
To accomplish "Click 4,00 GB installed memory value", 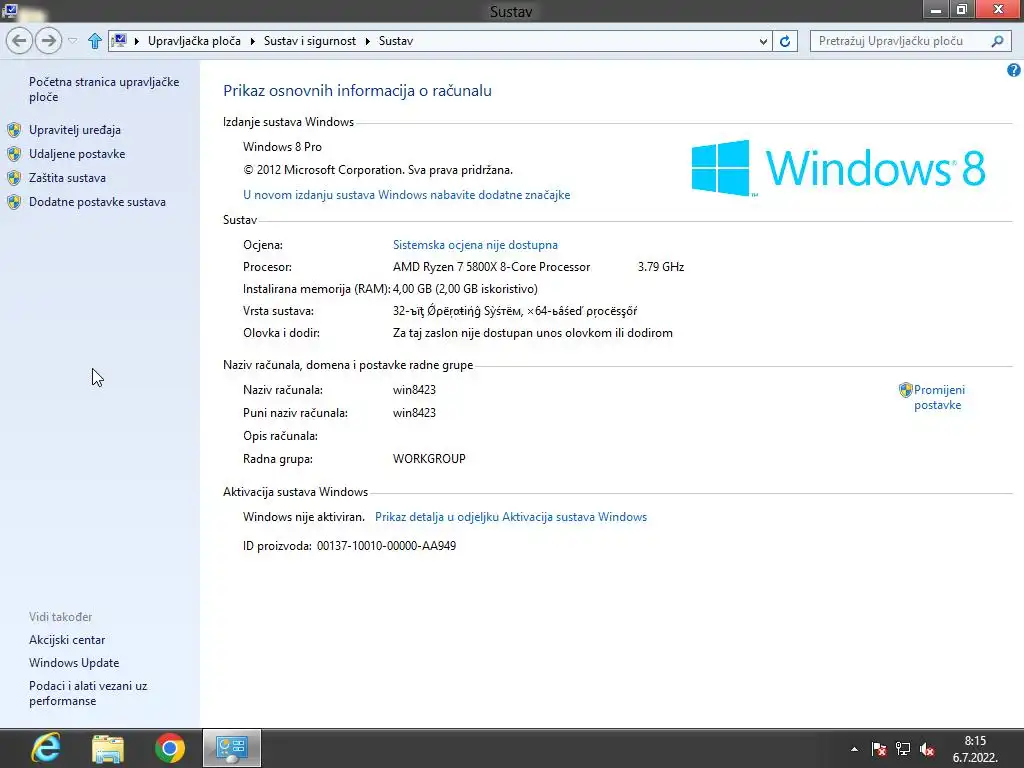I will click(465, 289).
